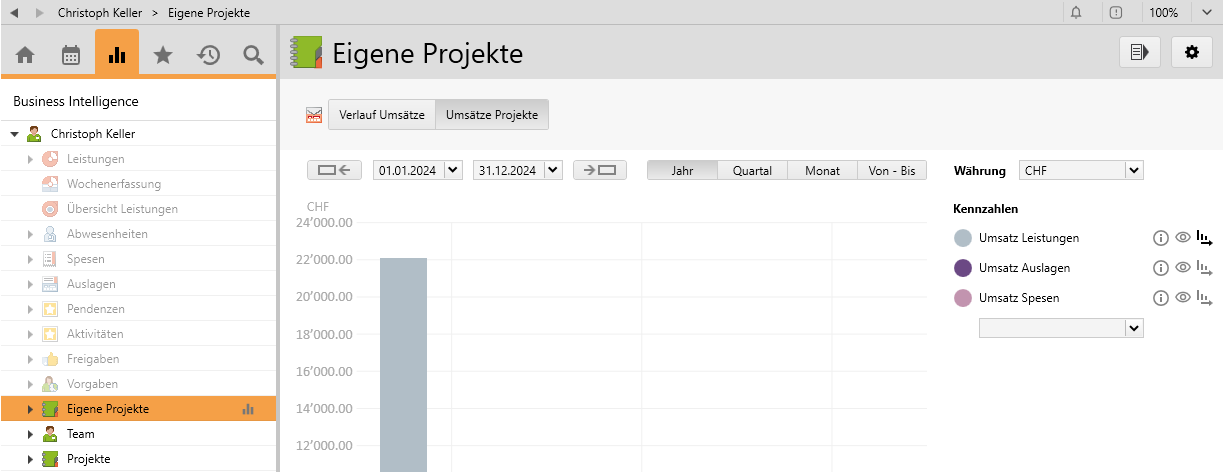The image size is (1224, 472).
Task: Toggle visibility of Umsatz Leistungen
Action: (x=1183, y=238)
